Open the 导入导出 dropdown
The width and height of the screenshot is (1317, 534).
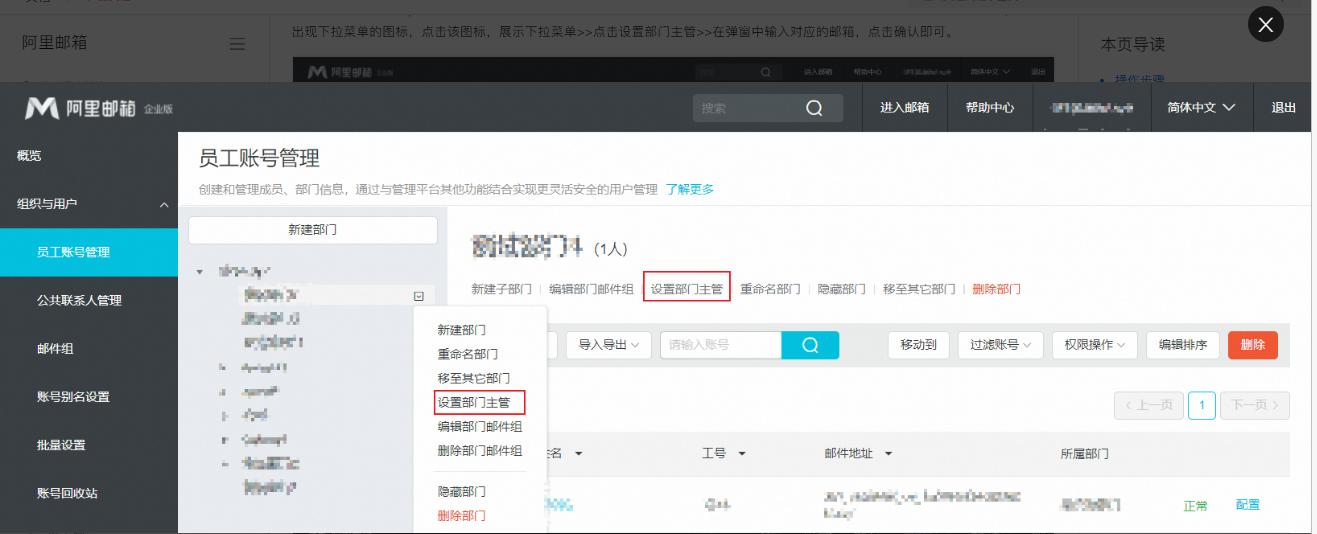[609, 345]
